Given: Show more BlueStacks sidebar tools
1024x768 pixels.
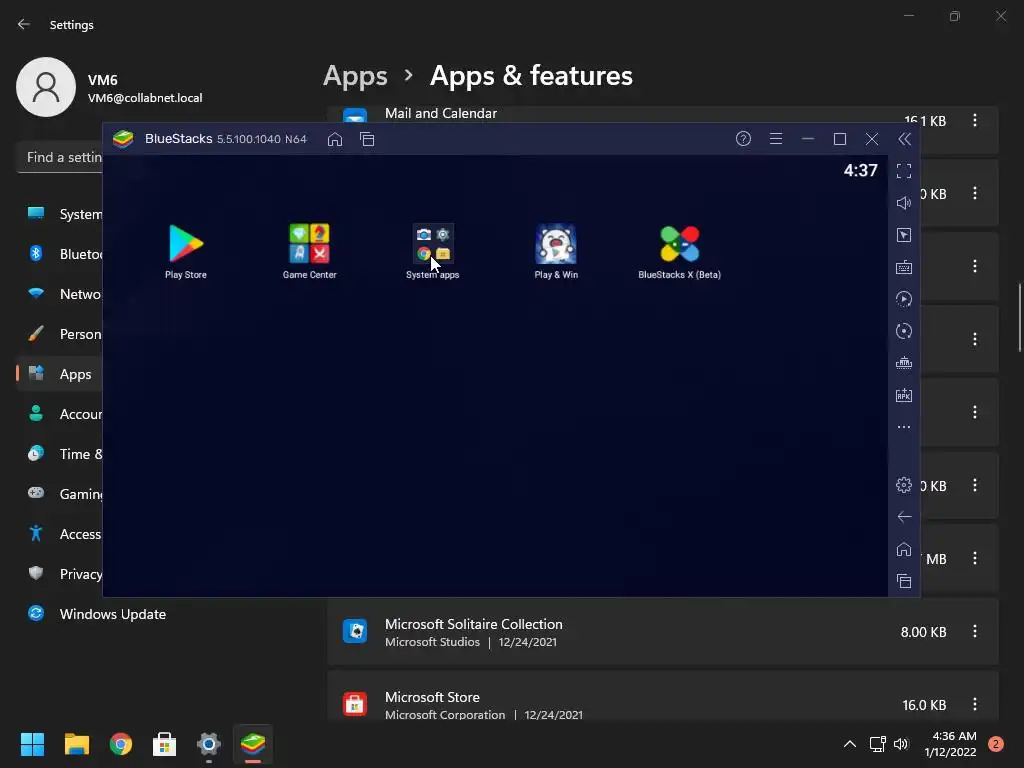Looking at the screenshot, I should (x=904, y=427).
